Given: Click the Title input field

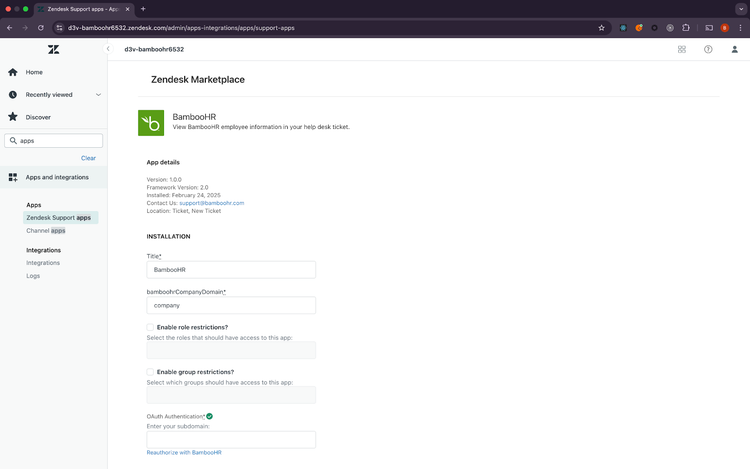Looking at the screenshot, I should [231, 270].
